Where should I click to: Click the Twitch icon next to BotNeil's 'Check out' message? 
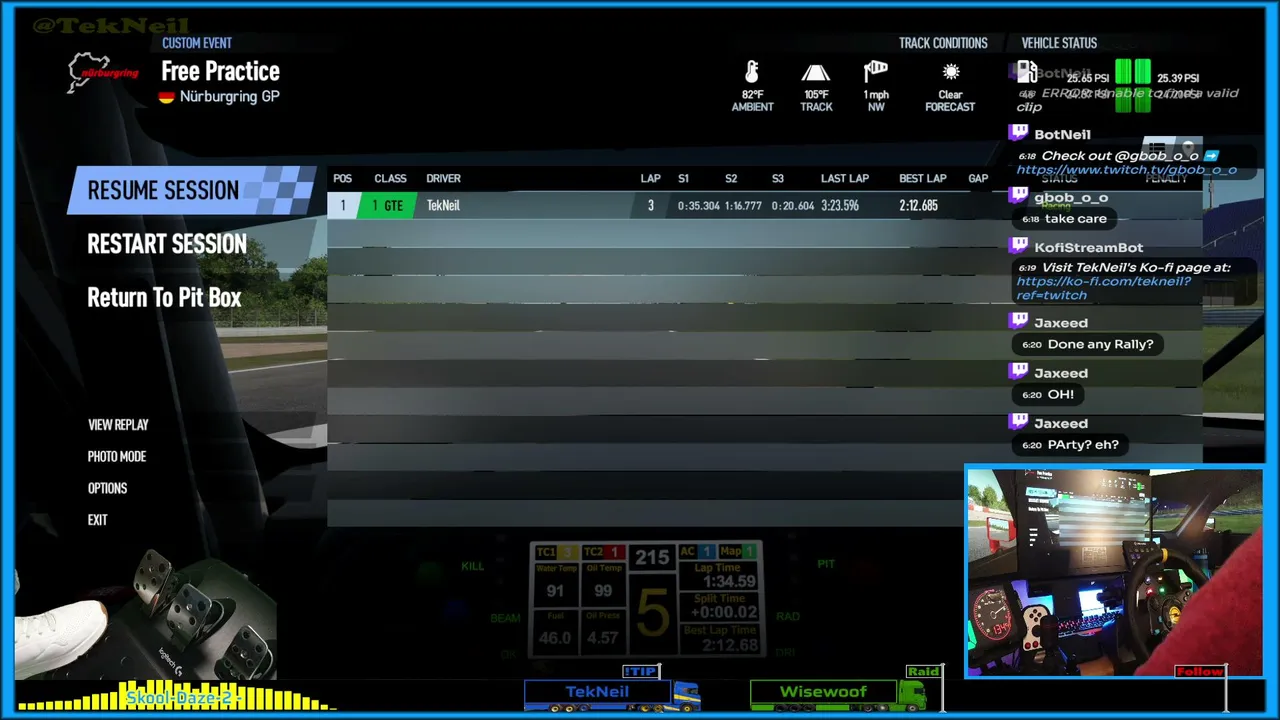[x=1018, y=133]
